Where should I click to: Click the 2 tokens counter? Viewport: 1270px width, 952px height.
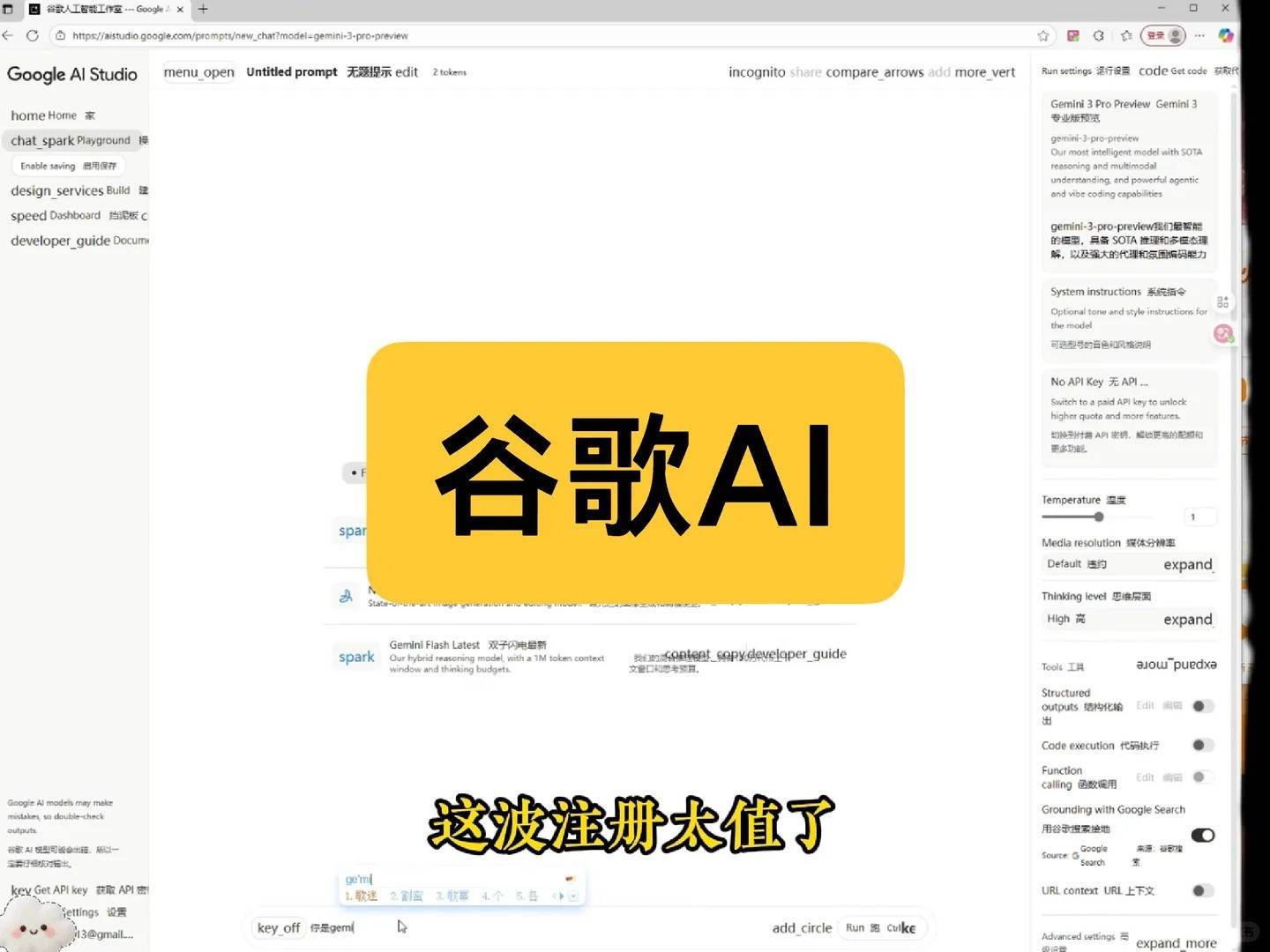point(450,72)
